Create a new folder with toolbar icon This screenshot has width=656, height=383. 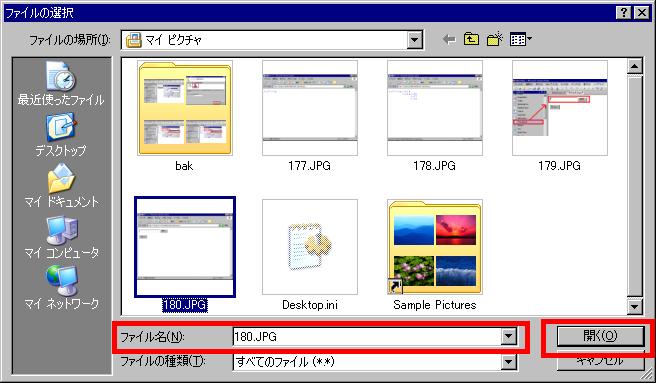pos(495,40)
